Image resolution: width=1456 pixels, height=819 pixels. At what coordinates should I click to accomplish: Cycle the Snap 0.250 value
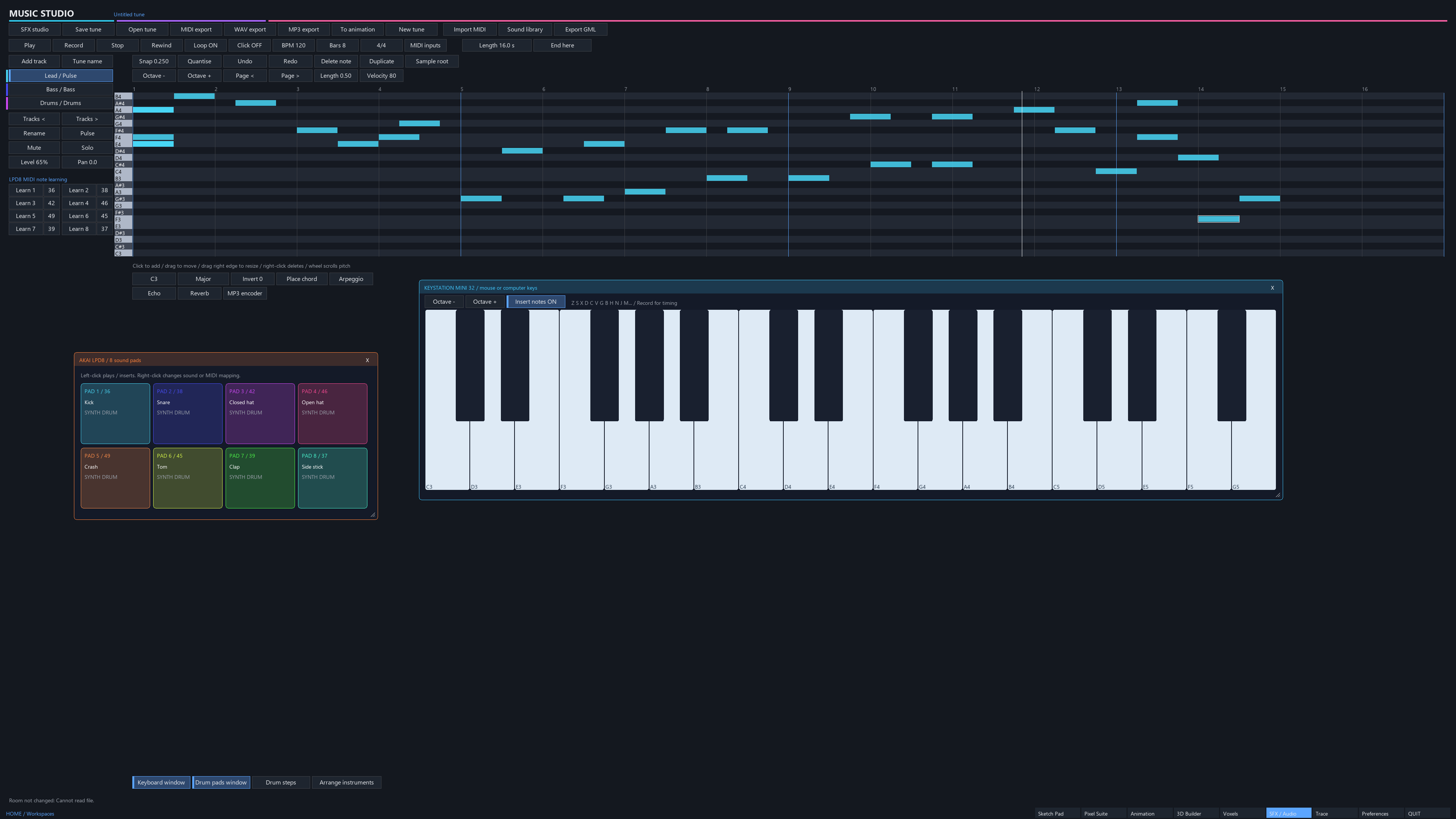154,61
